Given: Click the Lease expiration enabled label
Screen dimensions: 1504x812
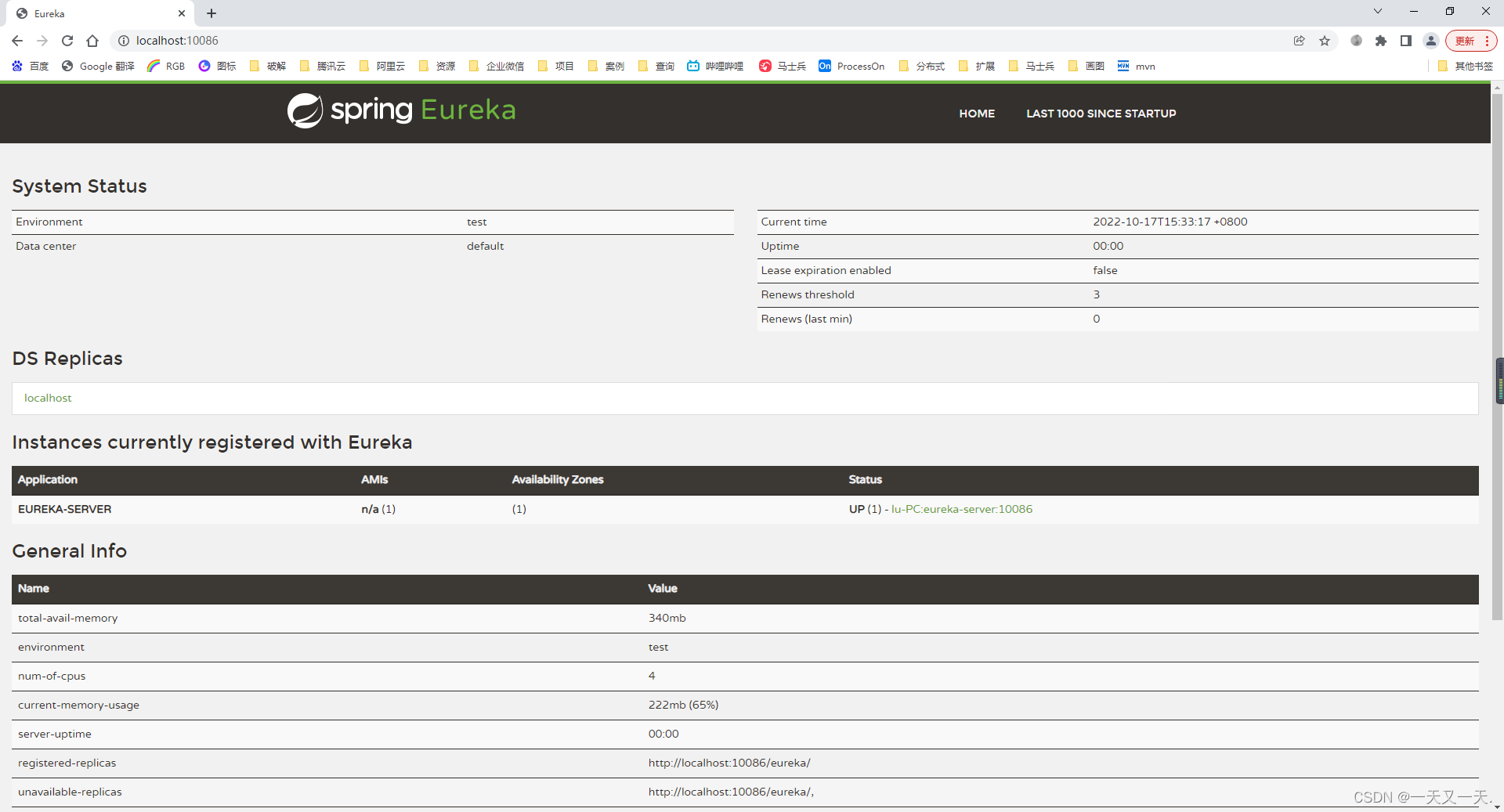Looking at the screenshot, I should pyautogui.click(x=826, y=270).
